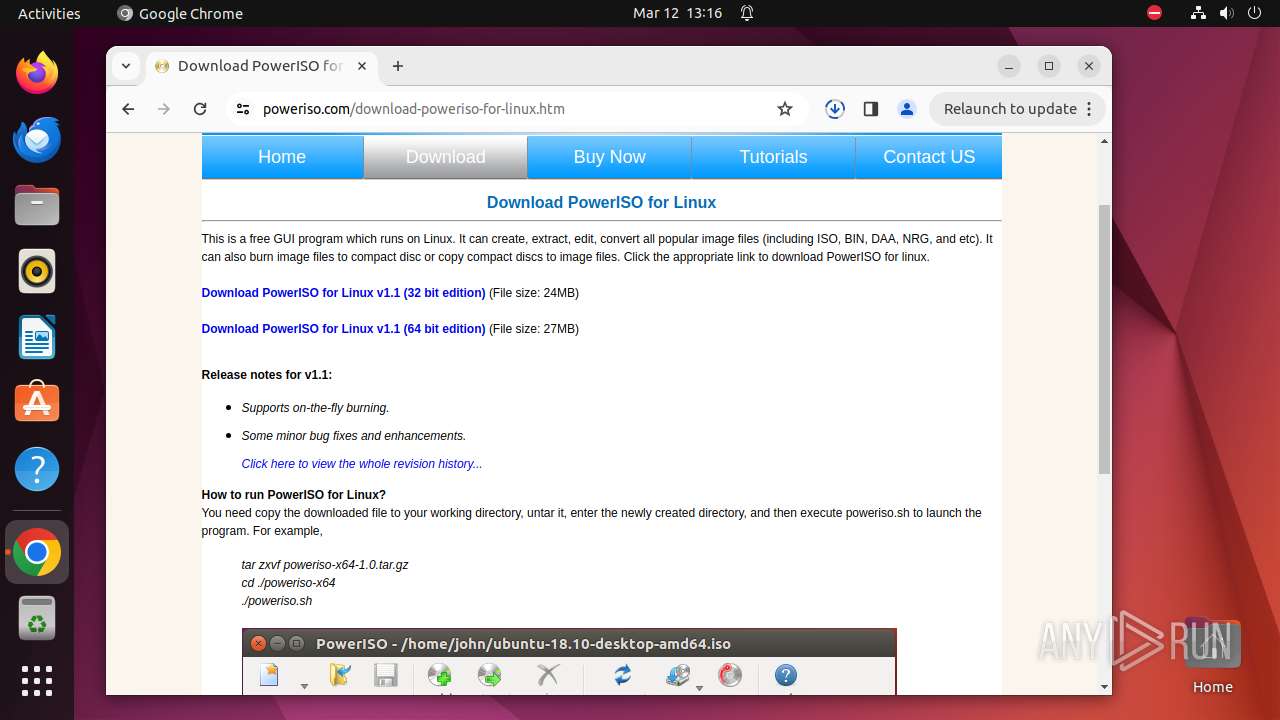
Task: Launch LibreOffice Writer from the dock
Action: tap(37, 337)
